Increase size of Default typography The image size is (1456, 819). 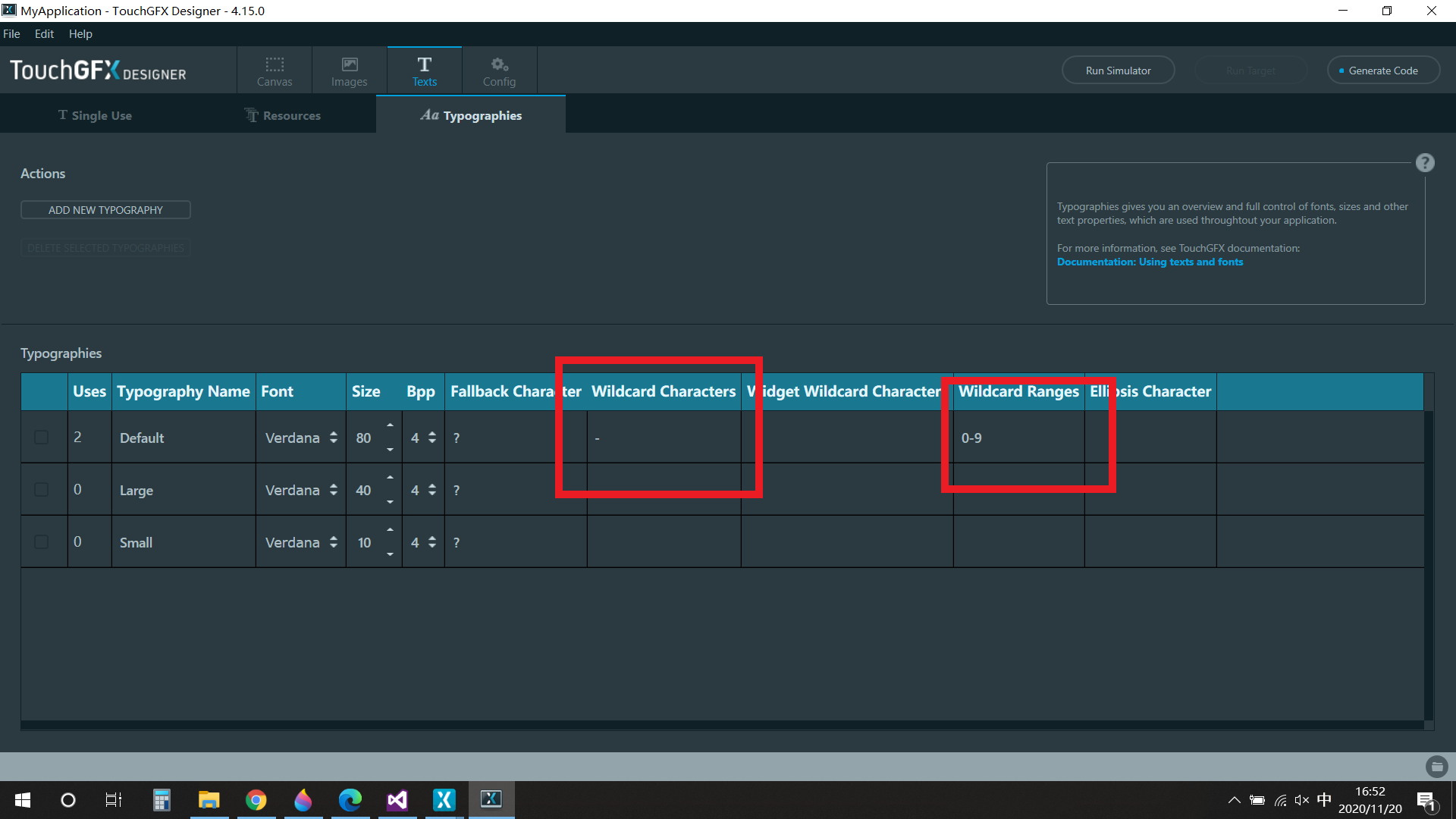[390, 425]
